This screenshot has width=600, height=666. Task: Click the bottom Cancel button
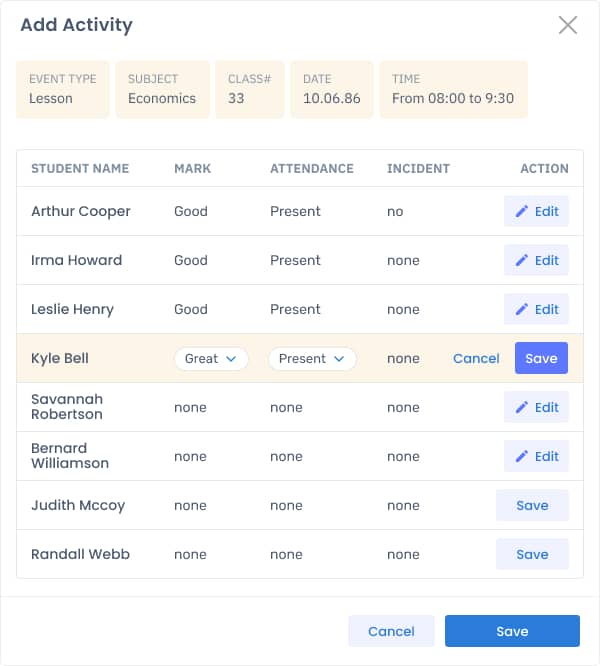(x=391, y=631)
